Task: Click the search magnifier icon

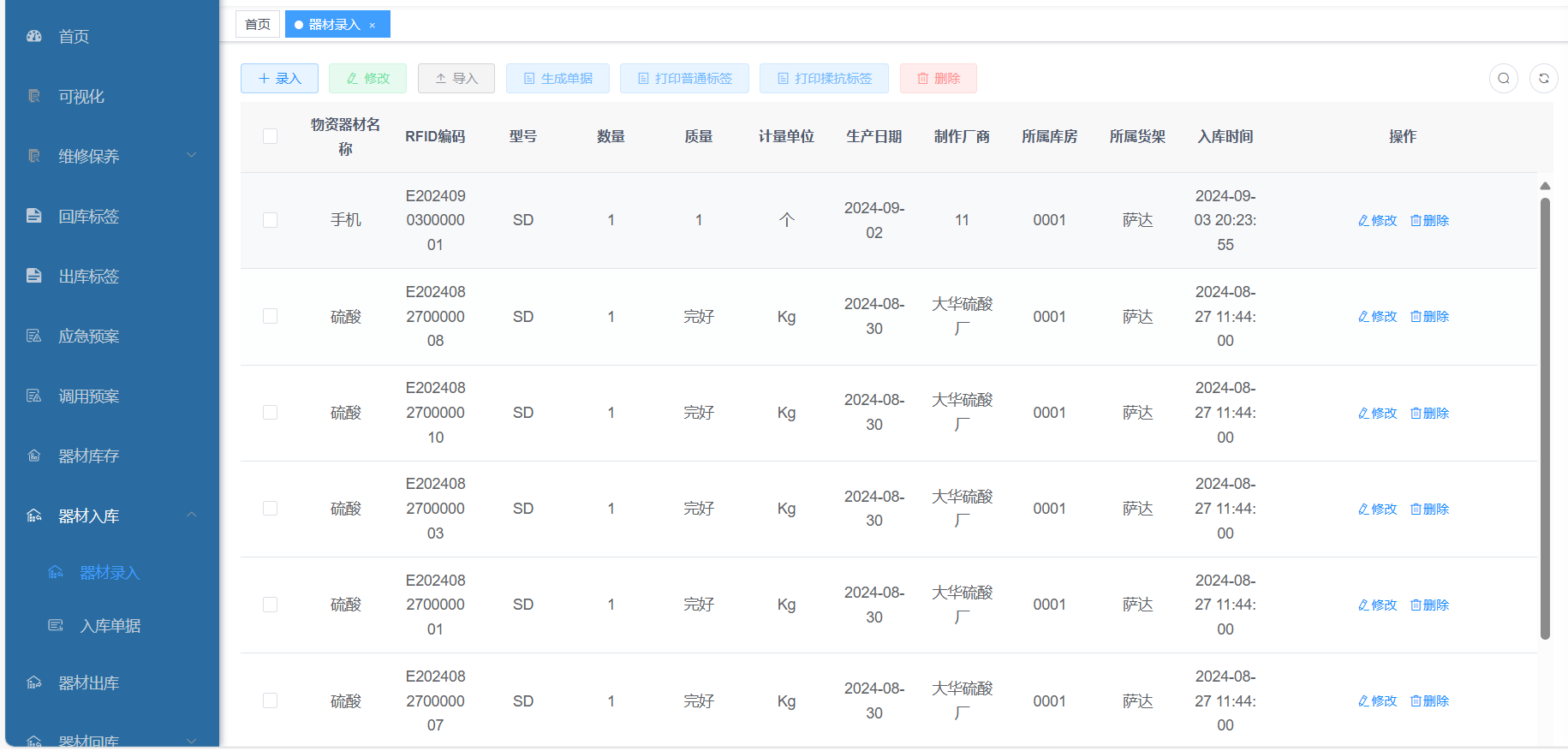Action: [1503, 79]
